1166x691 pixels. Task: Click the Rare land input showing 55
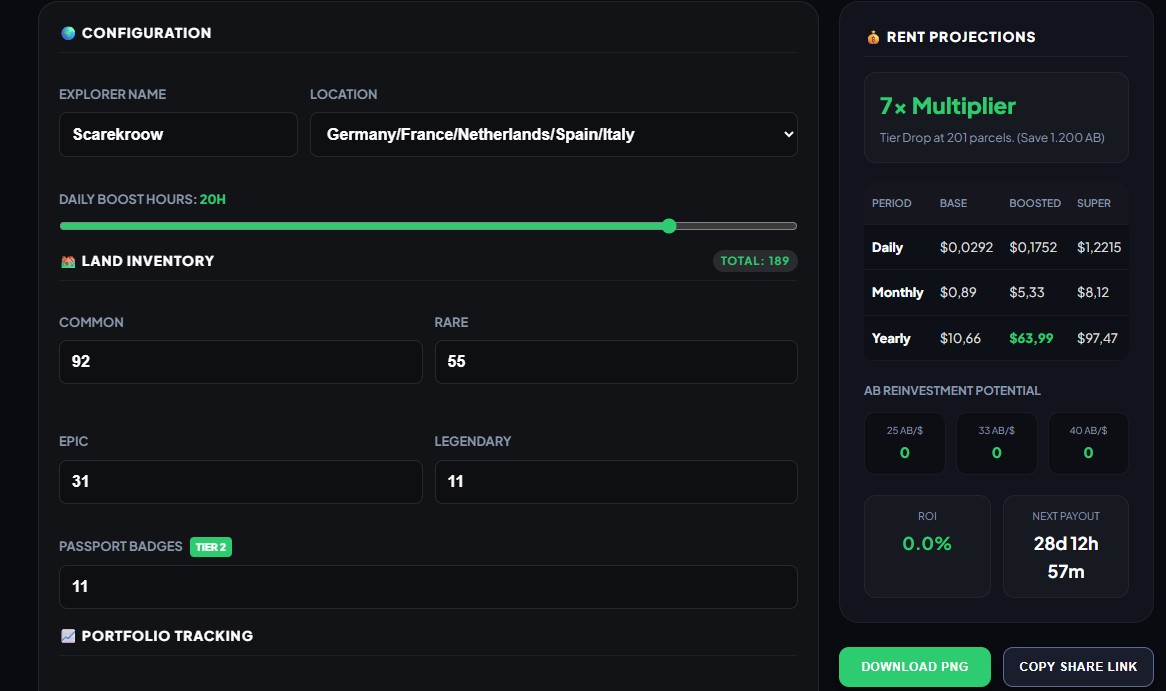coord(616,362)
